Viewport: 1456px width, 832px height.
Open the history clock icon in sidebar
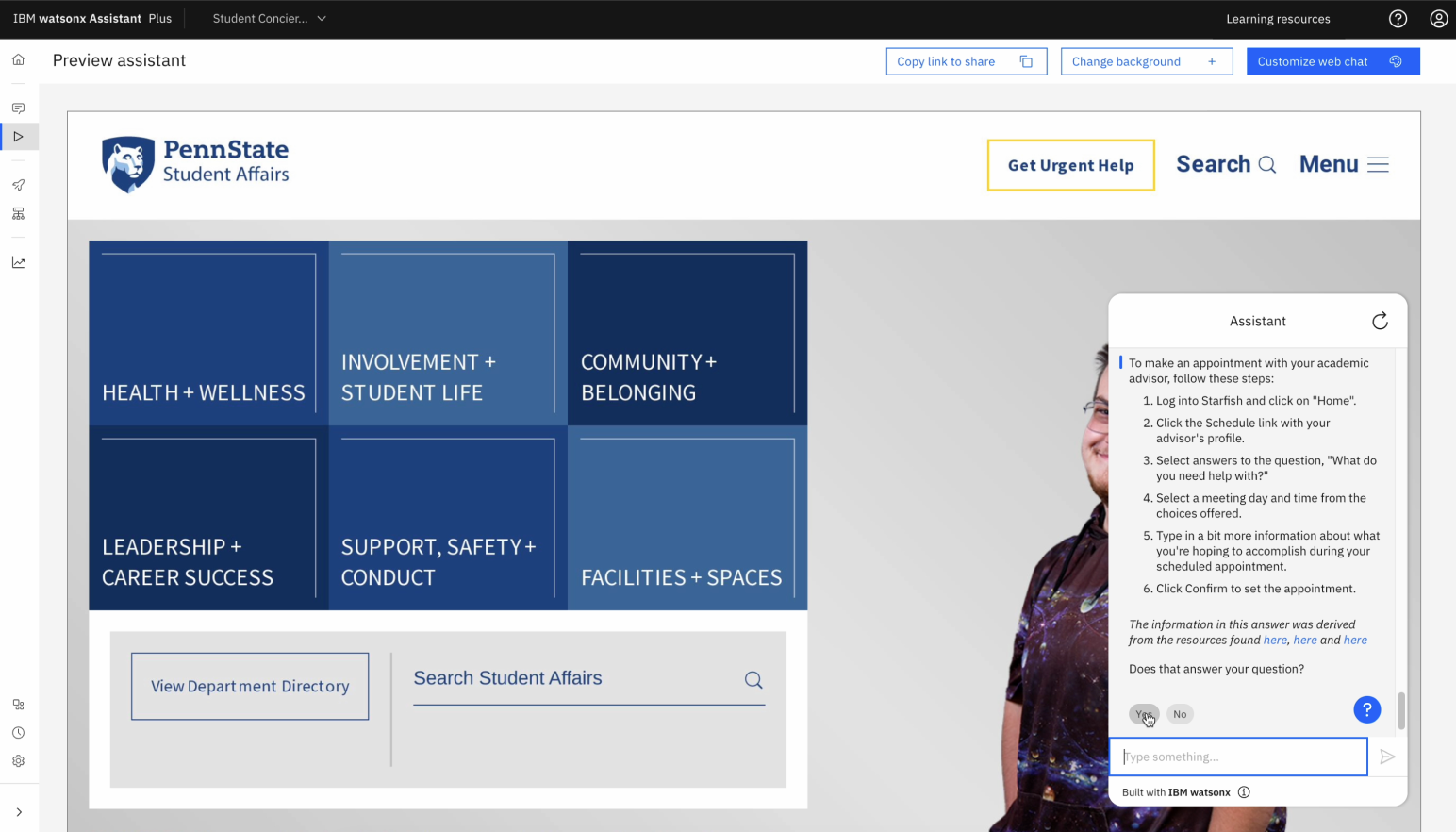coord(18,733)
